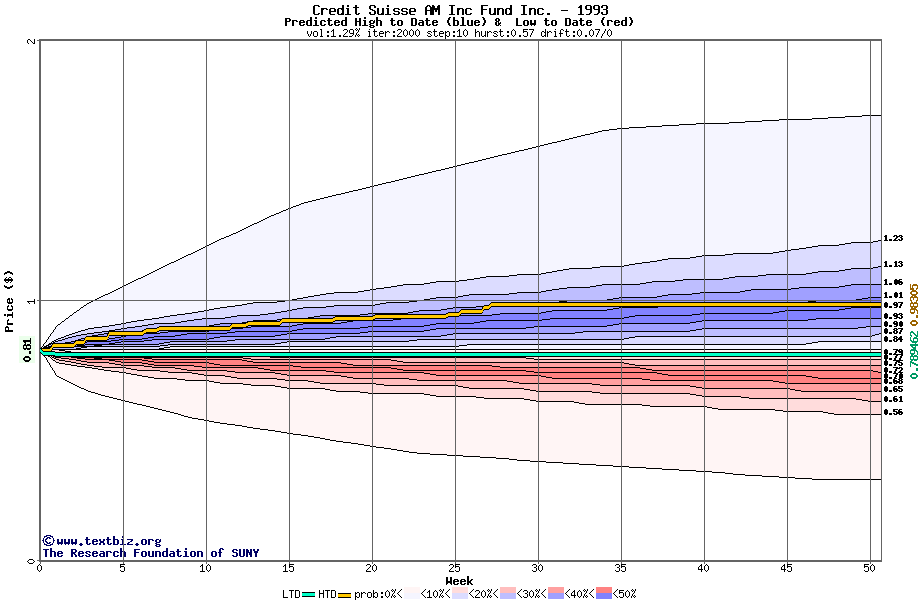Click the right-side price label 0.93

coord(893,316)
